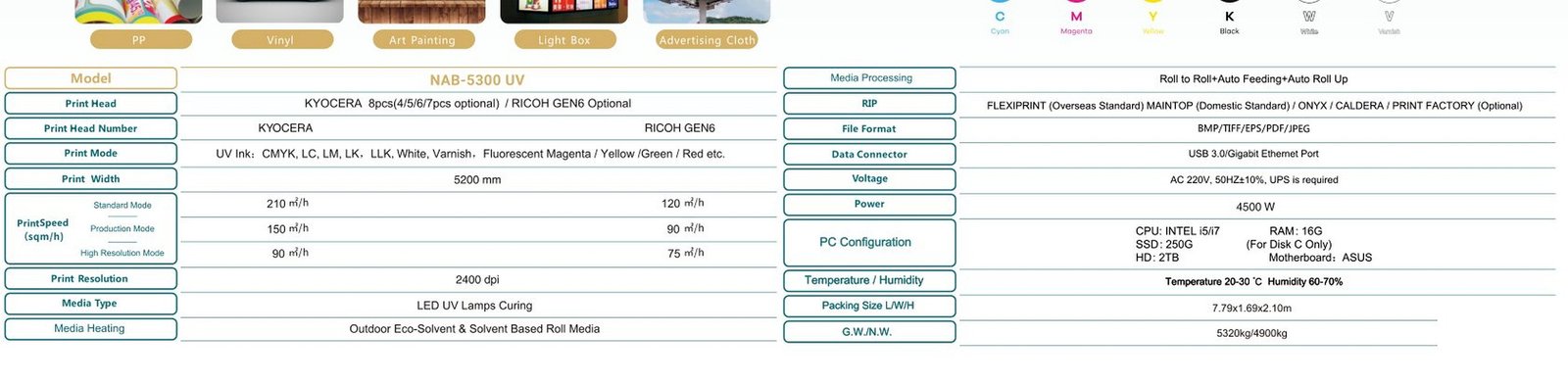Screen dimensions: 1568x383
Task: Click the Print Mode label
Action: coord(91,154)
